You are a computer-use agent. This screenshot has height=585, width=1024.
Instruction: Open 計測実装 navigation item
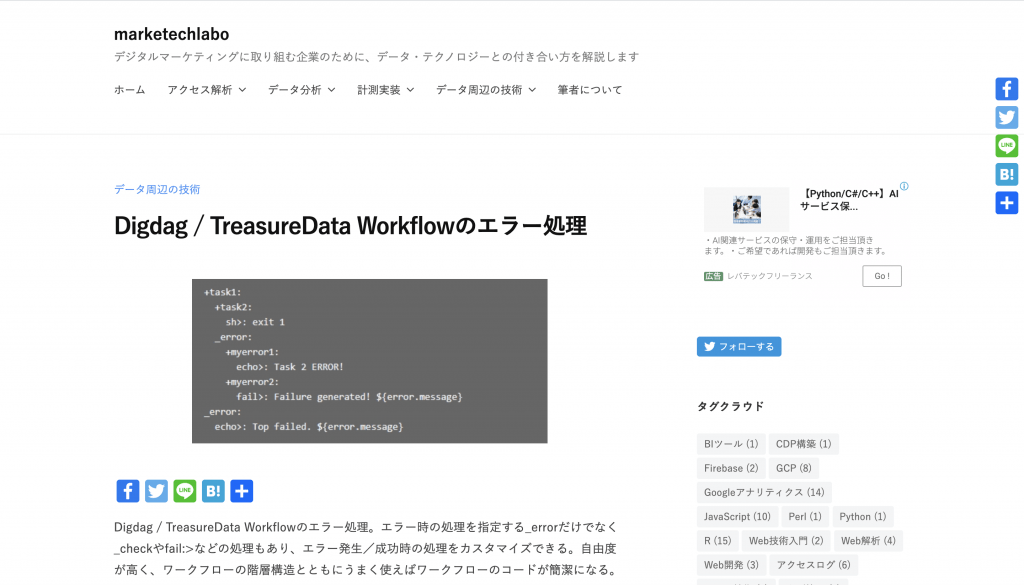click(x=379, y=90)
